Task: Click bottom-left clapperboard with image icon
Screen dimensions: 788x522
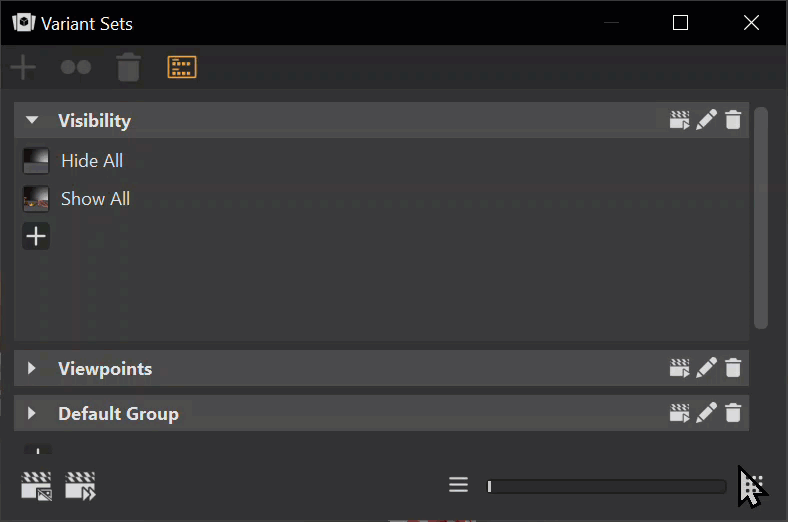Action: [x=36, y=486]
